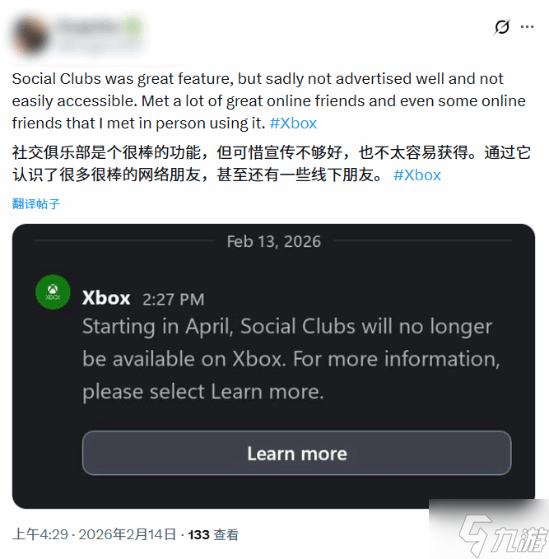Click the 九游 watermark logo
The image size is (549, 559).
coord(503,535)
